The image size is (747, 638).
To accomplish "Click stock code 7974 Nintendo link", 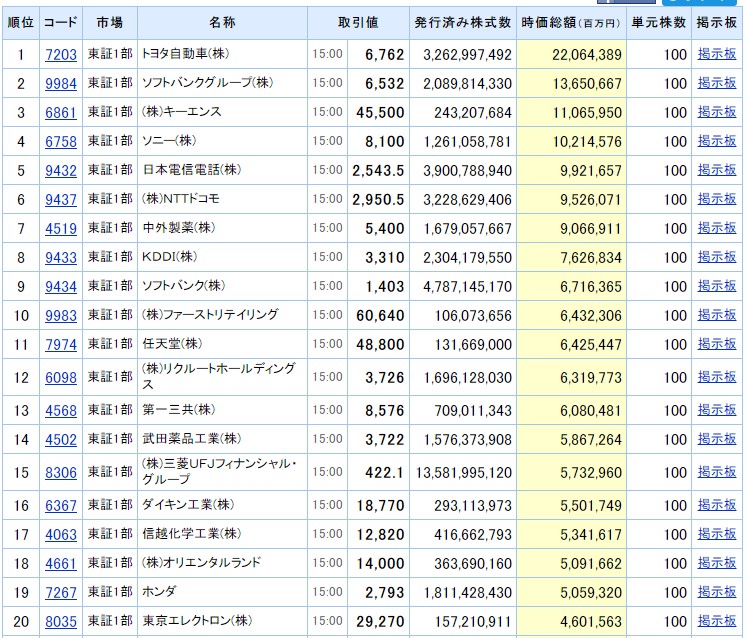I will [x=61, y=344].
